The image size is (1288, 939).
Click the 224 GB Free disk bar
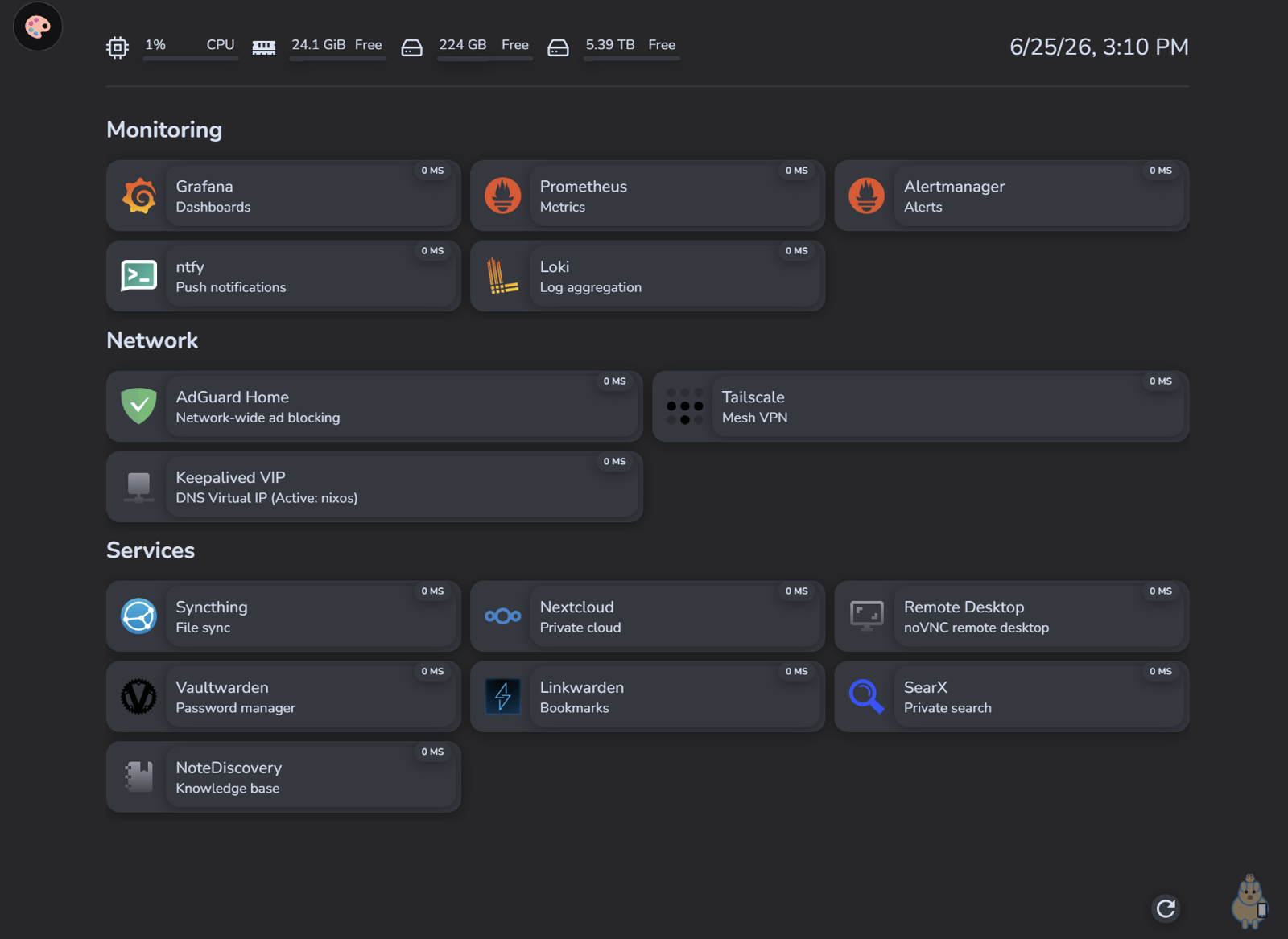pyautogui.click(x=485, y=58)
